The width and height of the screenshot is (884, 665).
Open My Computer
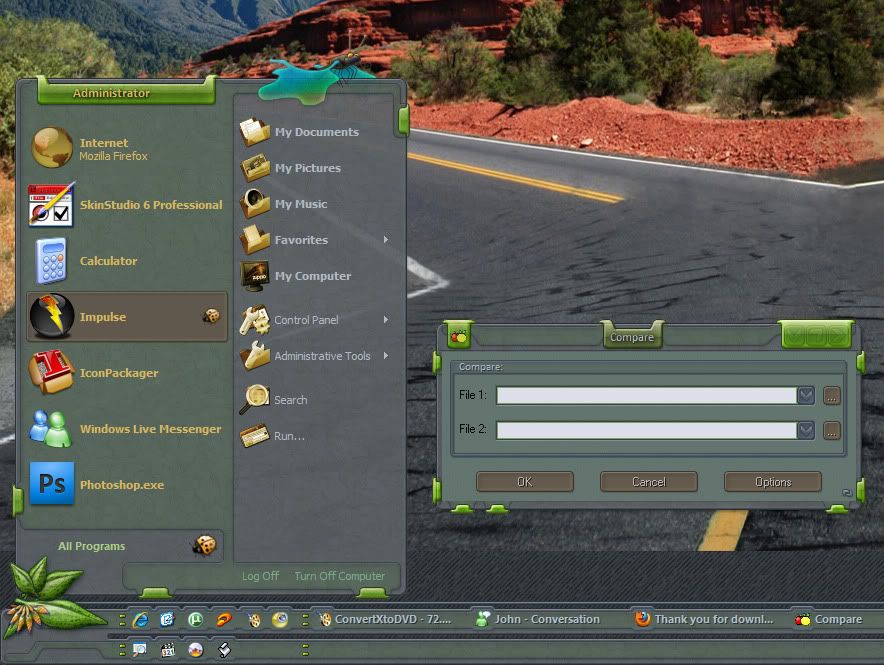(x=315, y=276)
